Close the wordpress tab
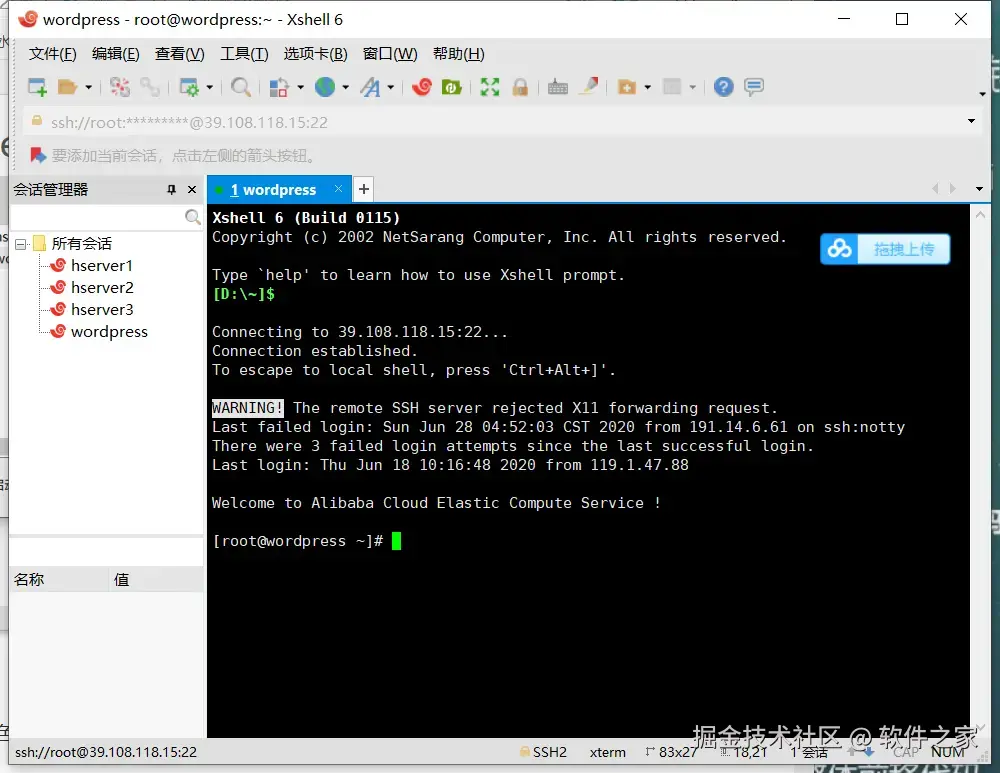Screen dimensions: 1000x773 pos(339,189)
